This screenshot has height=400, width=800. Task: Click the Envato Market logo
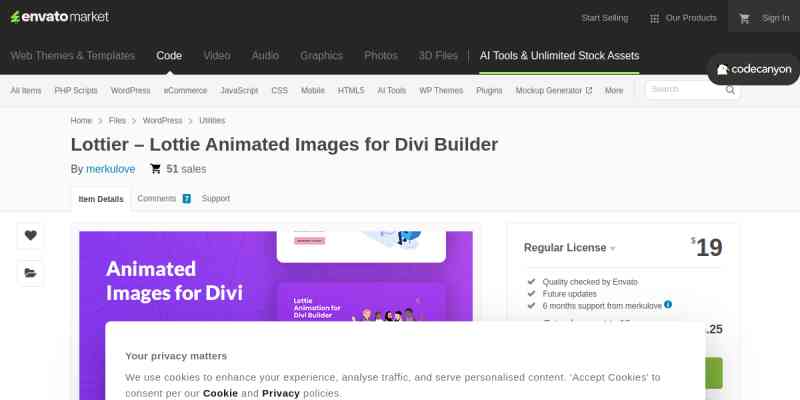tap(59, 17)
